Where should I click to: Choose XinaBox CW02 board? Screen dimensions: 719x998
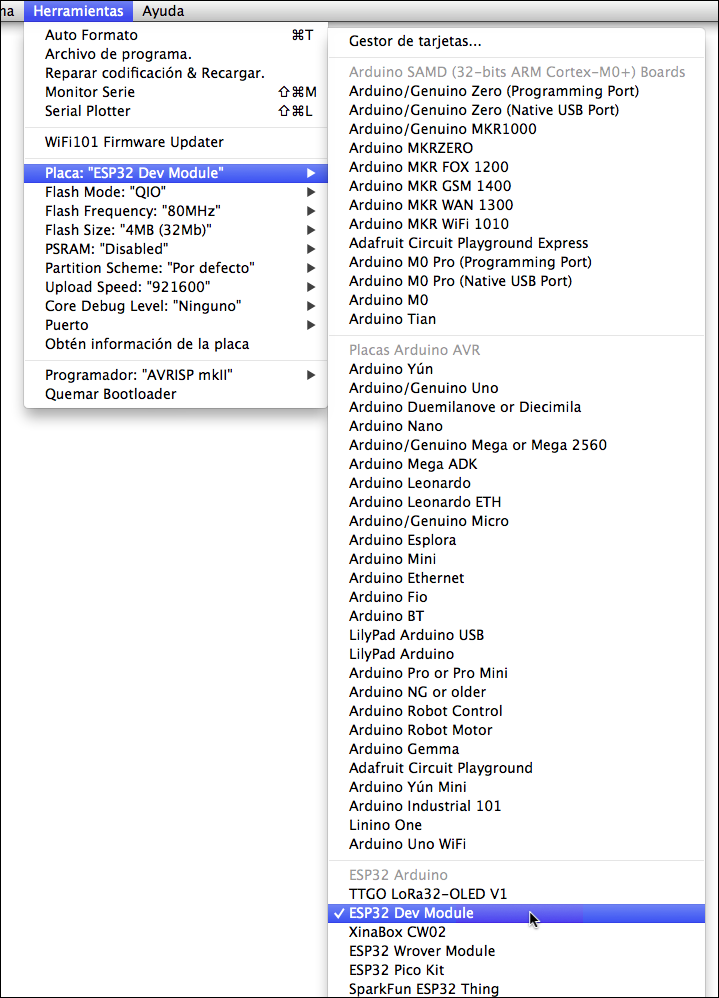(x=516, y=932)
